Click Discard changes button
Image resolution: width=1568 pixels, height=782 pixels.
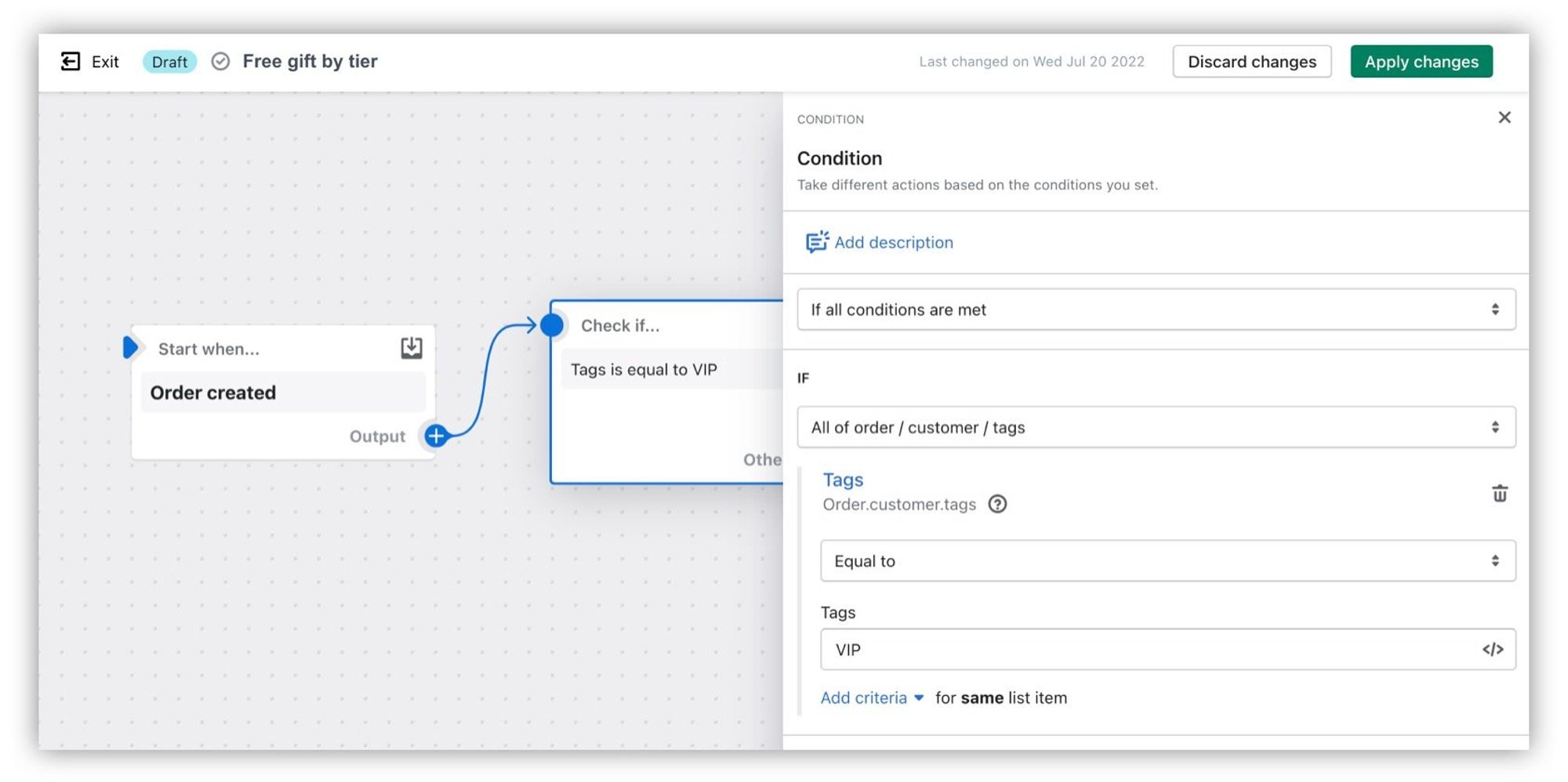(x=1251, y=61)
